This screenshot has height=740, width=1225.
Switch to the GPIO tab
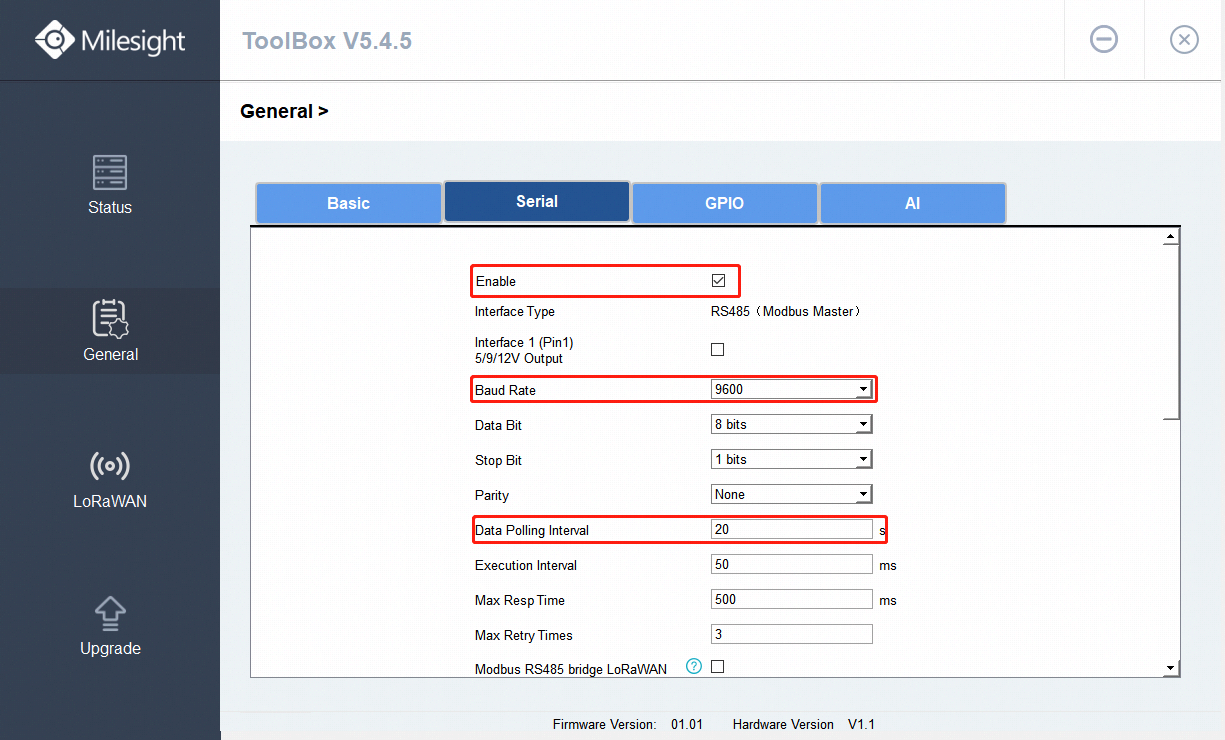click(725, 203)
